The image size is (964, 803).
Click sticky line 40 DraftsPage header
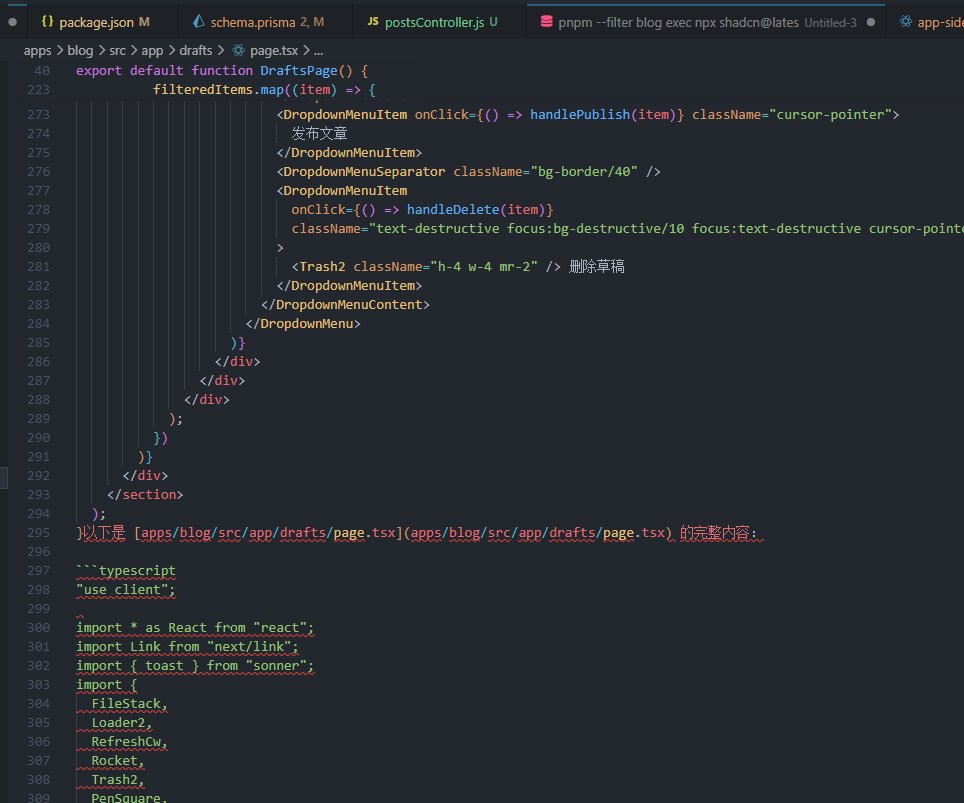coord(221,71)
